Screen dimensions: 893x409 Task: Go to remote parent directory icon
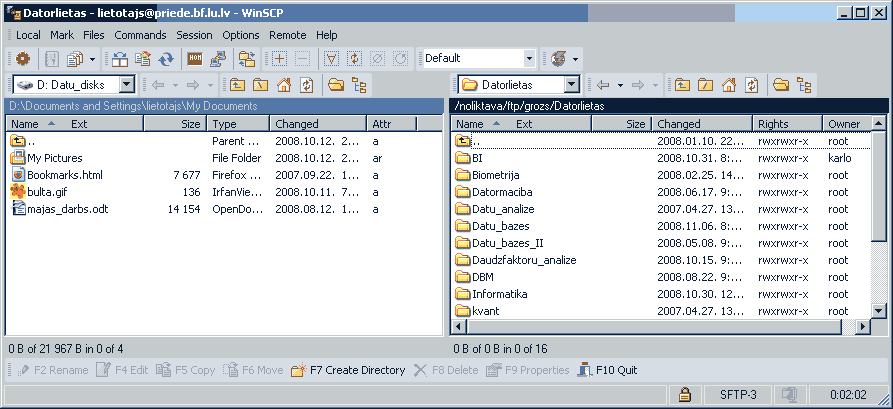tap(682, 85)
